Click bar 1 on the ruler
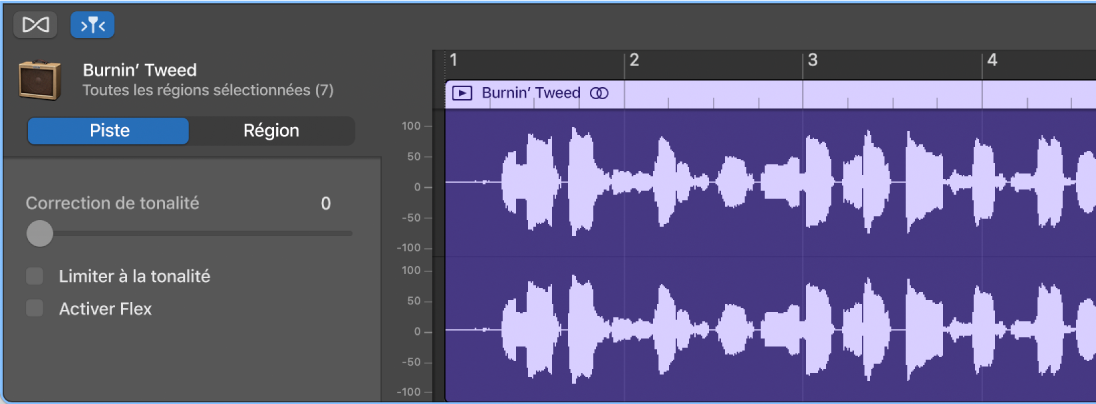 [453, 61]
